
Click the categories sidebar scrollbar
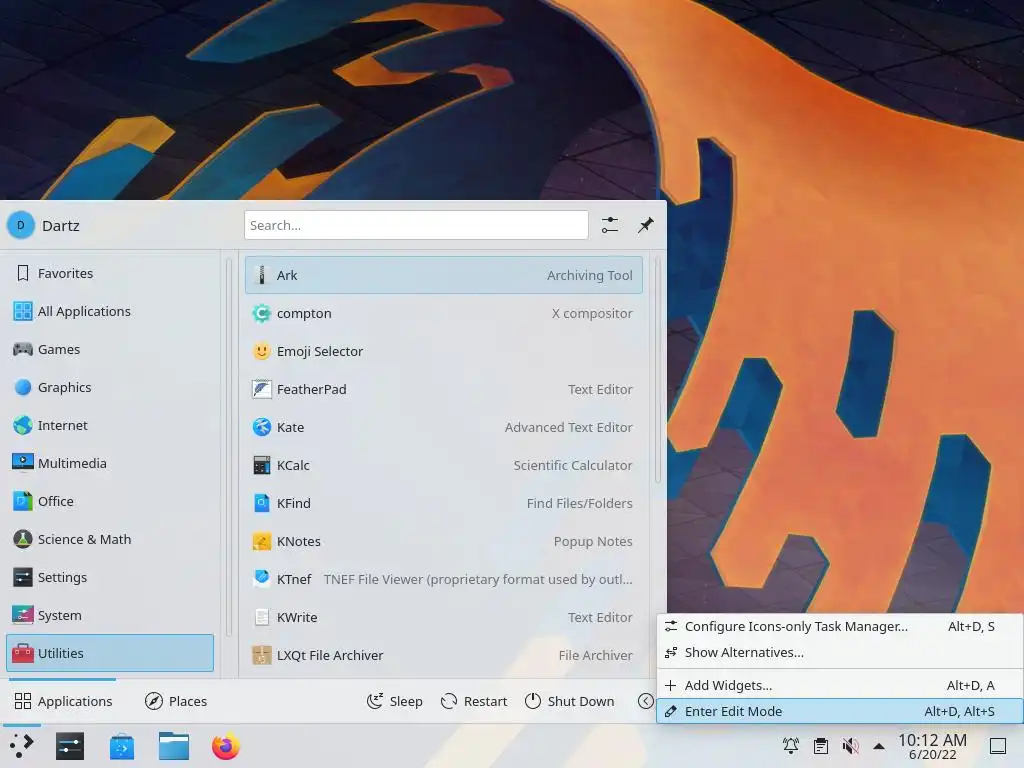[x=229, y=448]
